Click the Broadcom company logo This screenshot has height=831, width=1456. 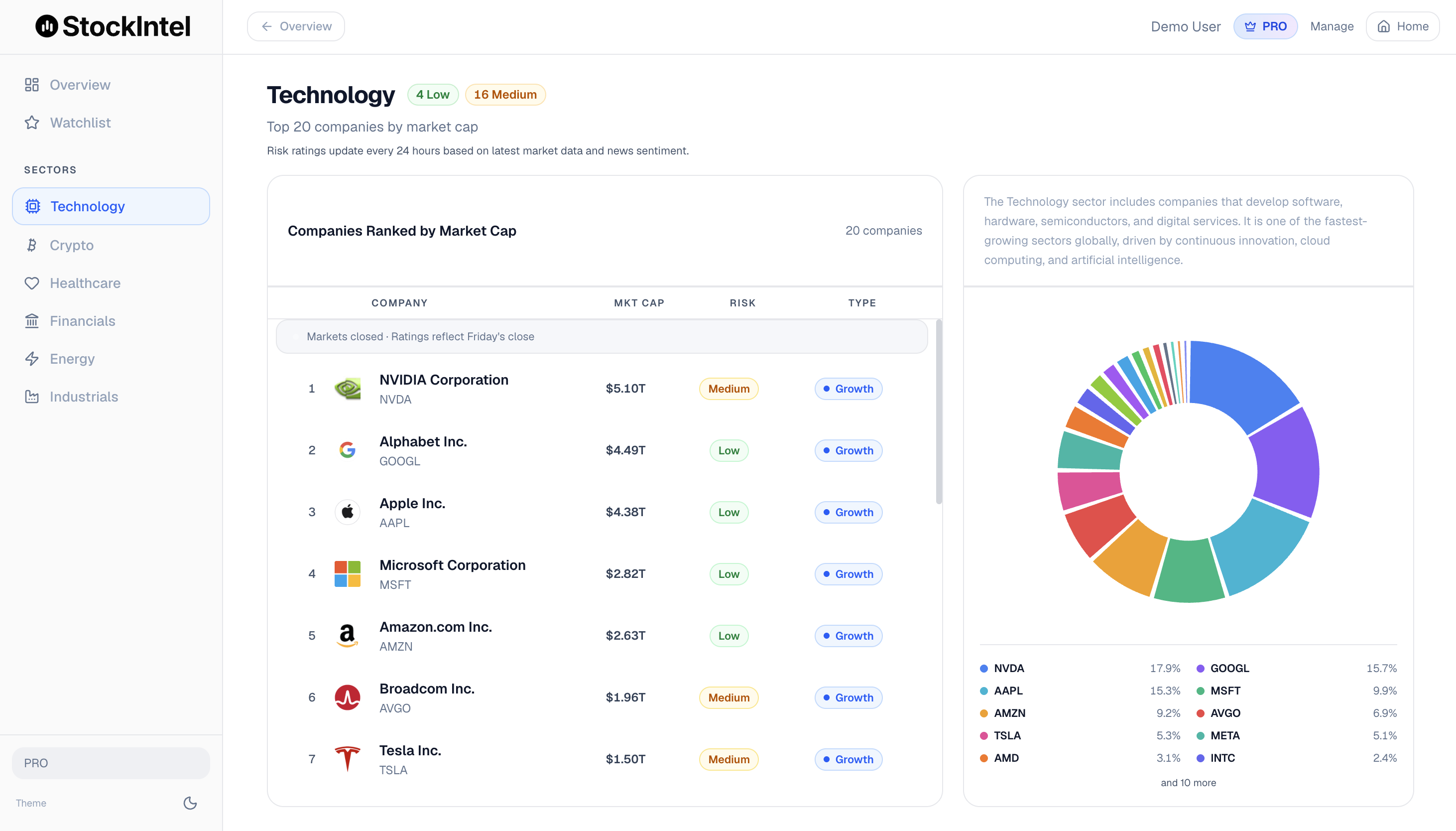[x=347, y=697]
